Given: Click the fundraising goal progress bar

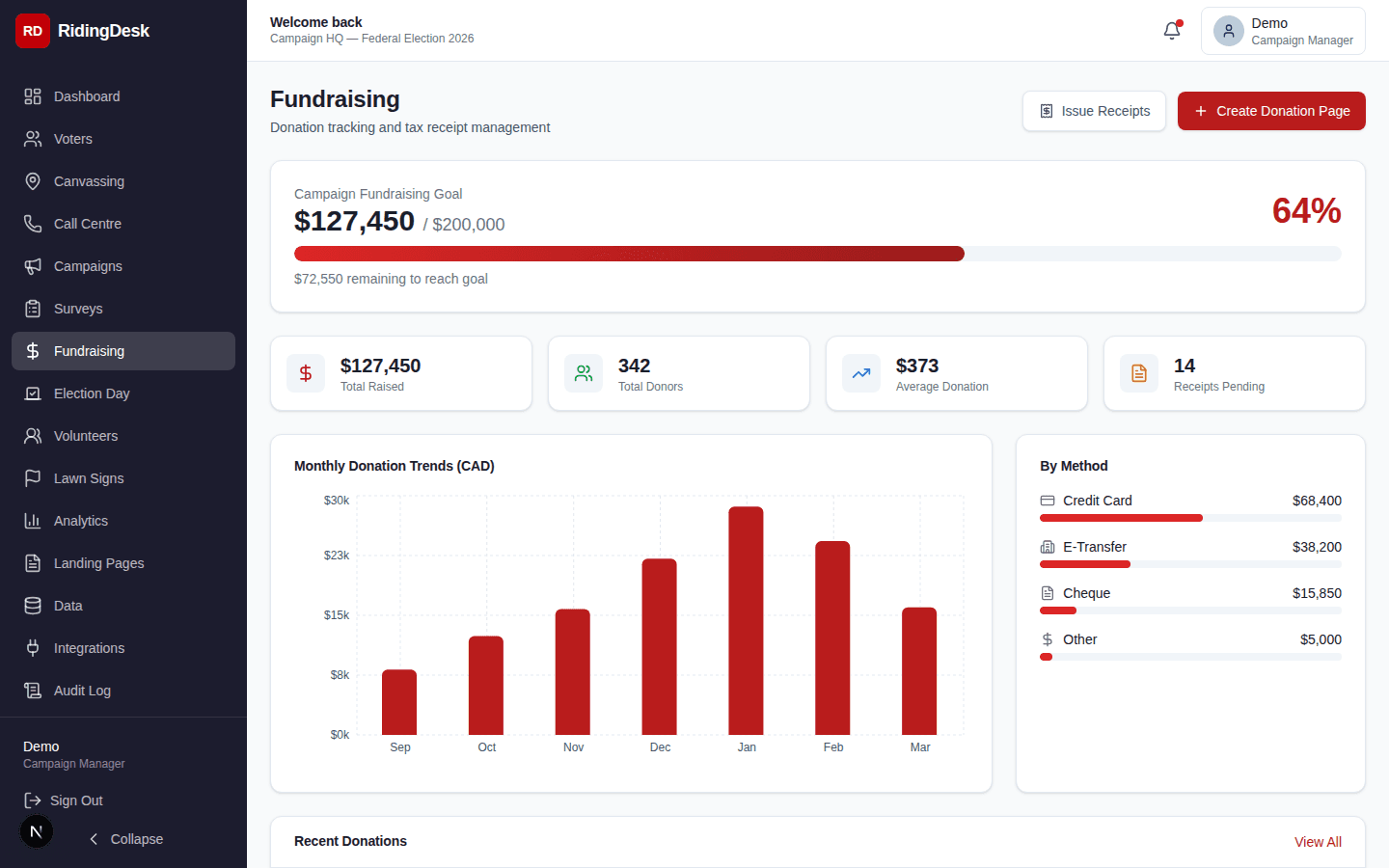Looking at the screenshot, I should (x=818, y=253).
